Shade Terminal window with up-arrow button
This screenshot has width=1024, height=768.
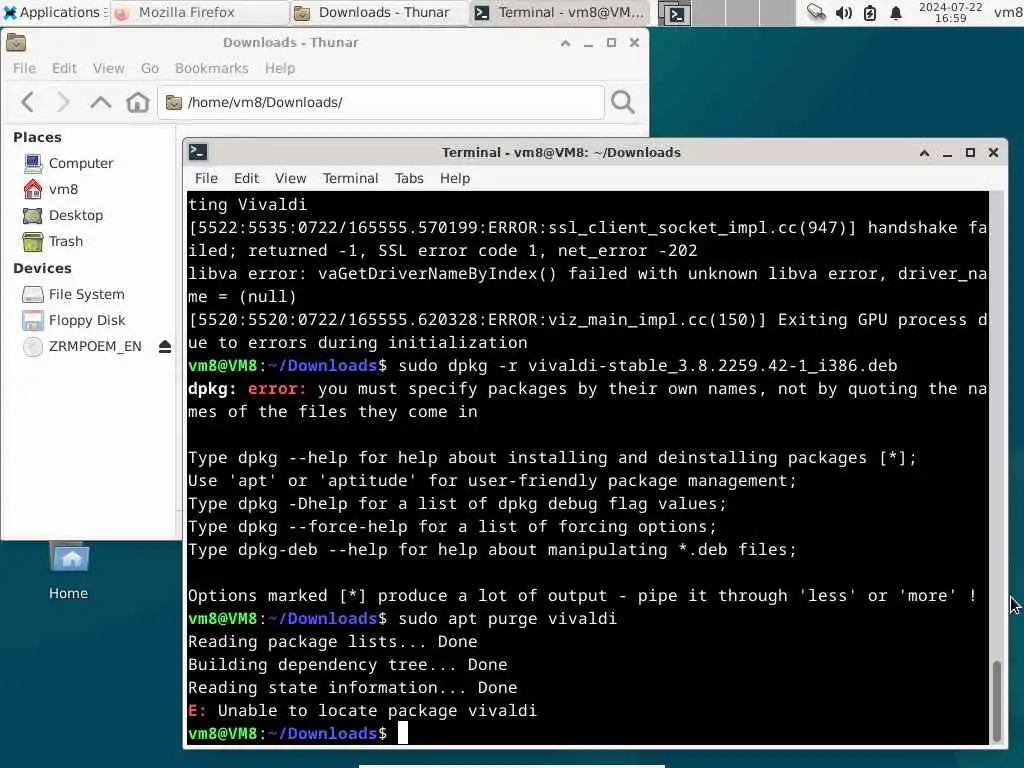click(924, 153)
